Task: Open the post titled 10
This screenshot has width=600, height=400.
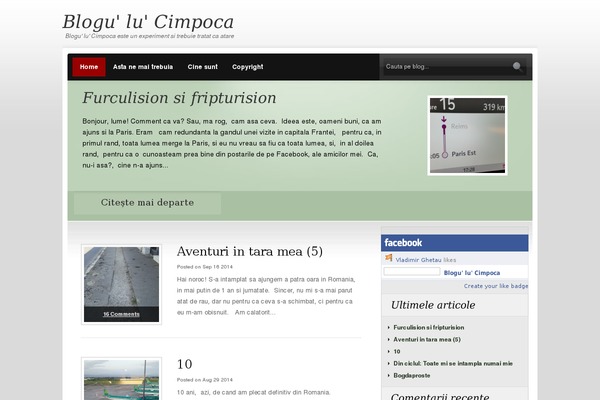Action: click(184, 364)
